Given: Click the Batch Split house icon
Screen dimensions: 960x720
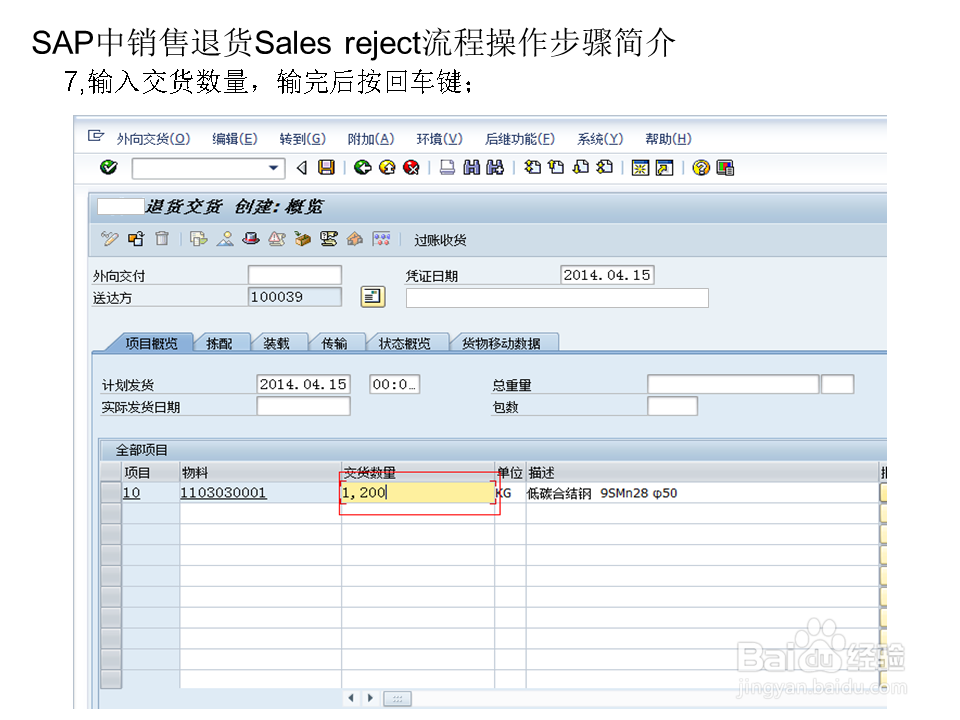Looking at the screenshot, I should pyautogui.click(x=354, y=239).
